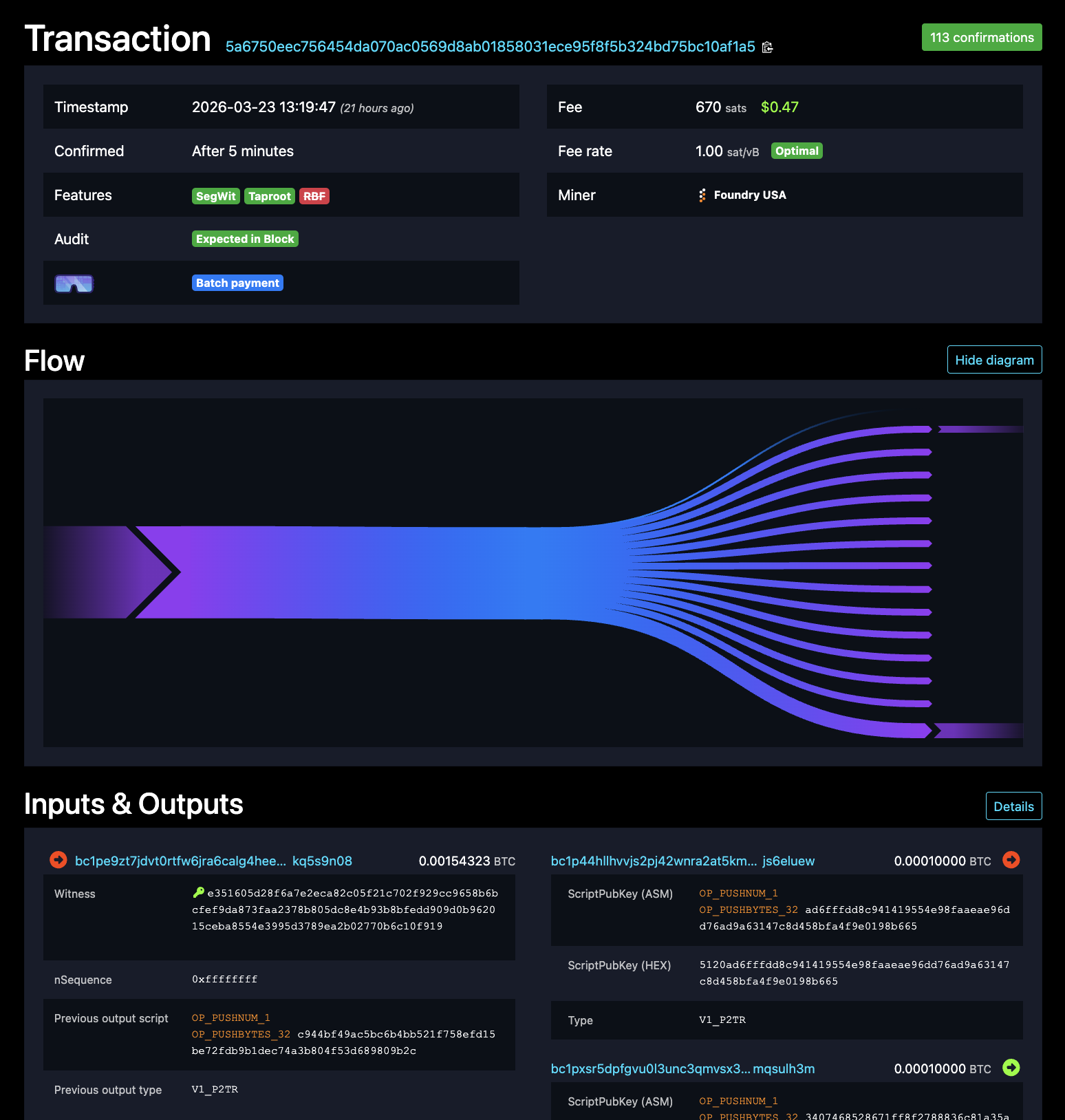
Task: Open transaction hash 5a6750eec link
Action: click(490, 47)
